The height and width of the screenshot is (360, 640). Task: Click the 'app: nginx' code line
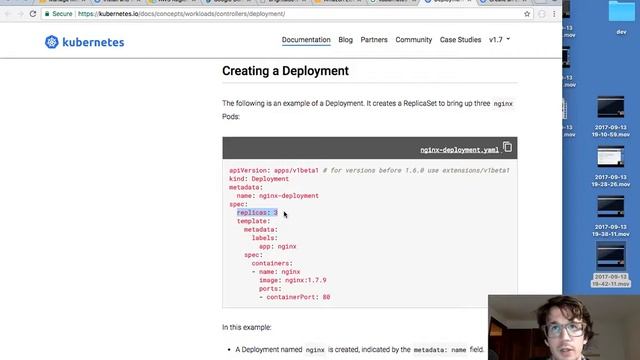pos(278,247)
